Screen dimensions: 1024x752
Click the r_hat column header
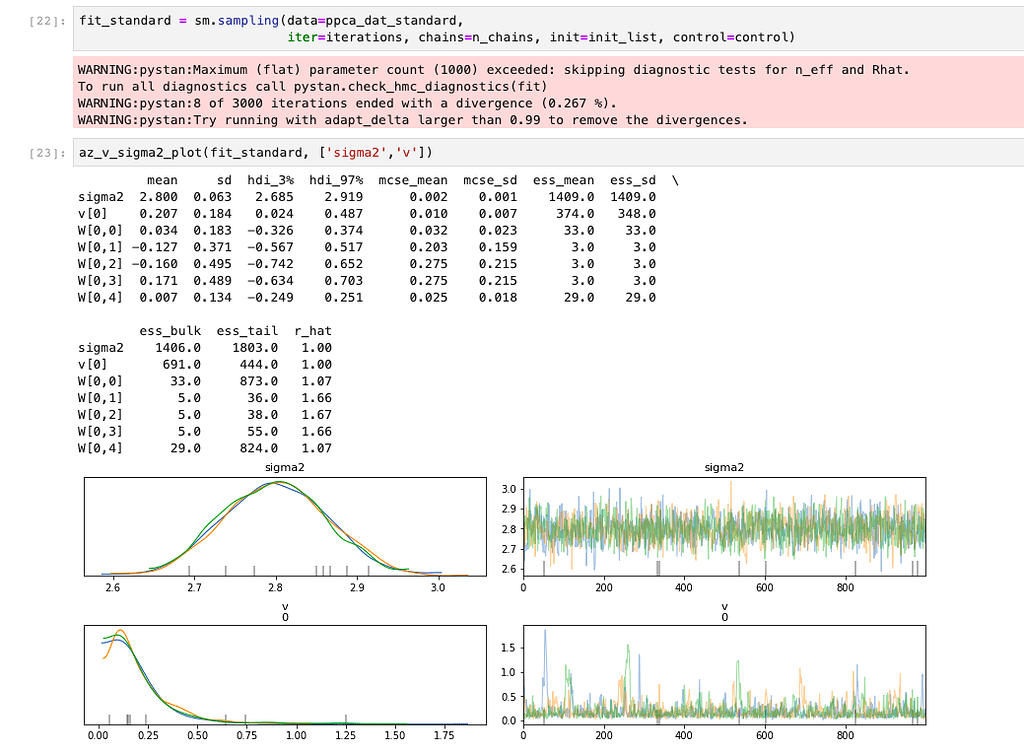pos(312,331)
